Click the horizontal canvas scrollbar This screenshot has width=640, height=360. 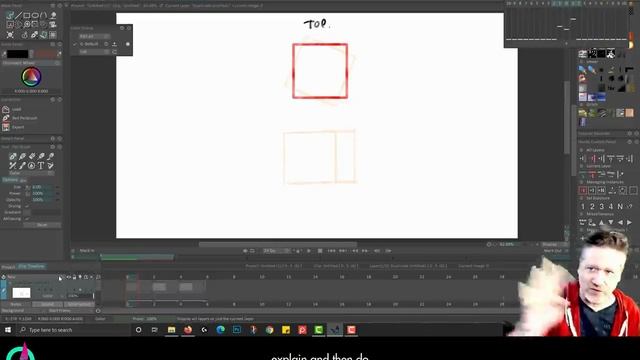tap(278, 244)
